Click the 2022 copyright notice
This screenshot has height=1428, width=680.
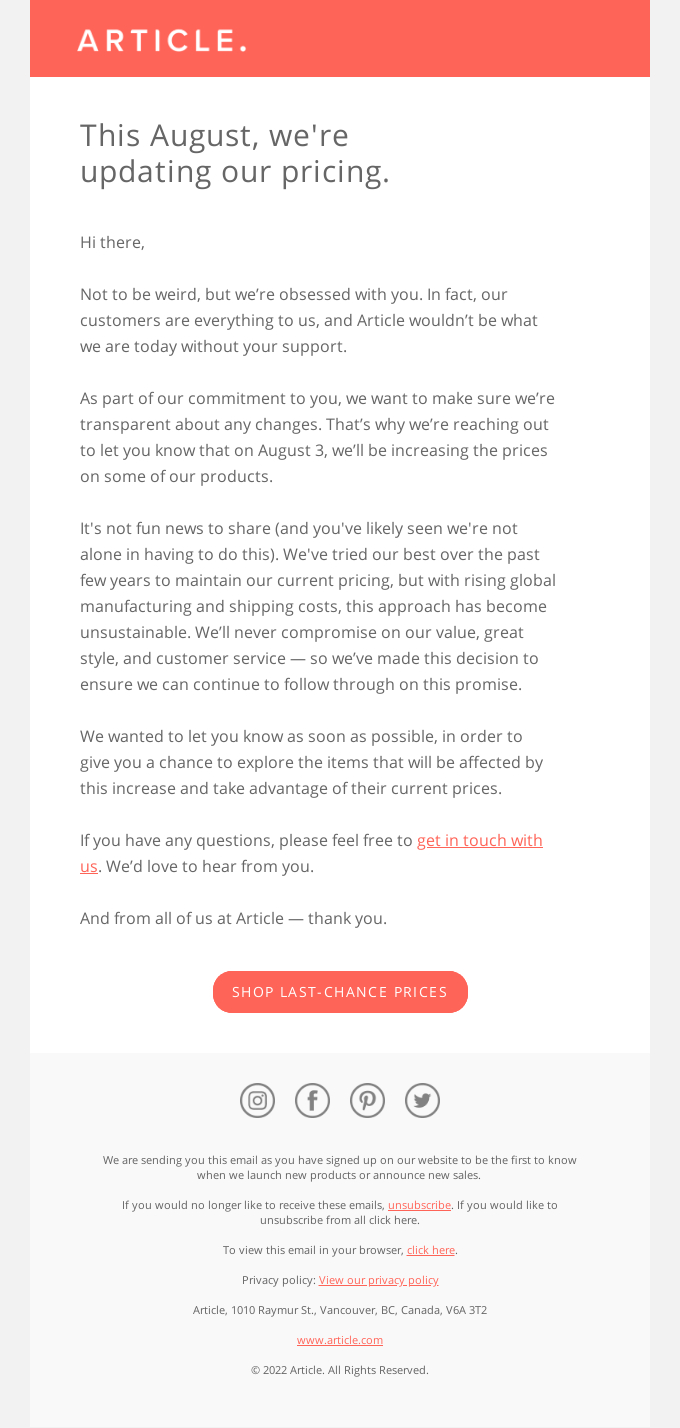point(340,1370)
